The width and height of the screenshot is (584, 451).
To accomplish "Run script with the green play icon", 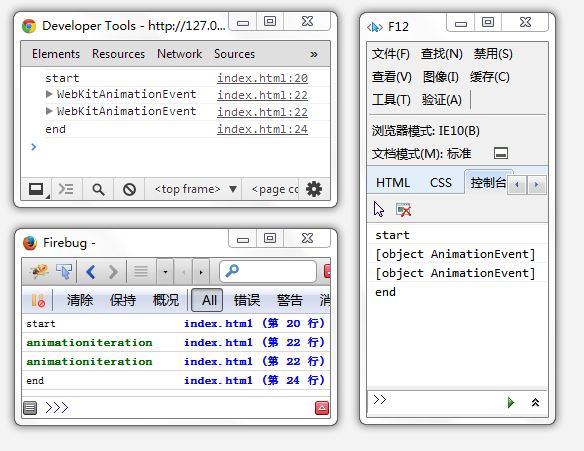I will click(x=511, y=402).
